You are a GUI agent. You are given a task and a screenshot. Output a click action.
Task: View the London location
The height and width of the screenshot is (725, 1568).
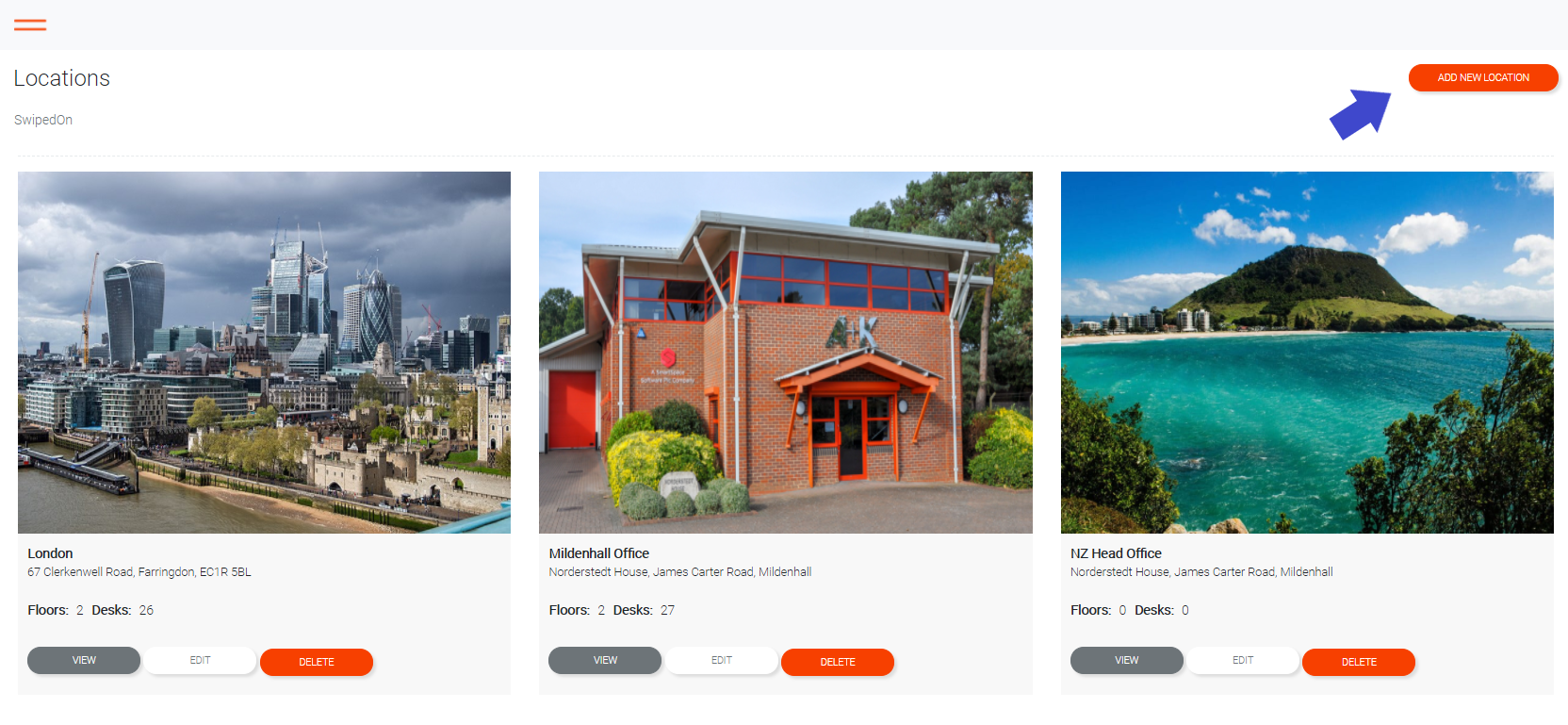pyautogui.click(x=84, y=660)
